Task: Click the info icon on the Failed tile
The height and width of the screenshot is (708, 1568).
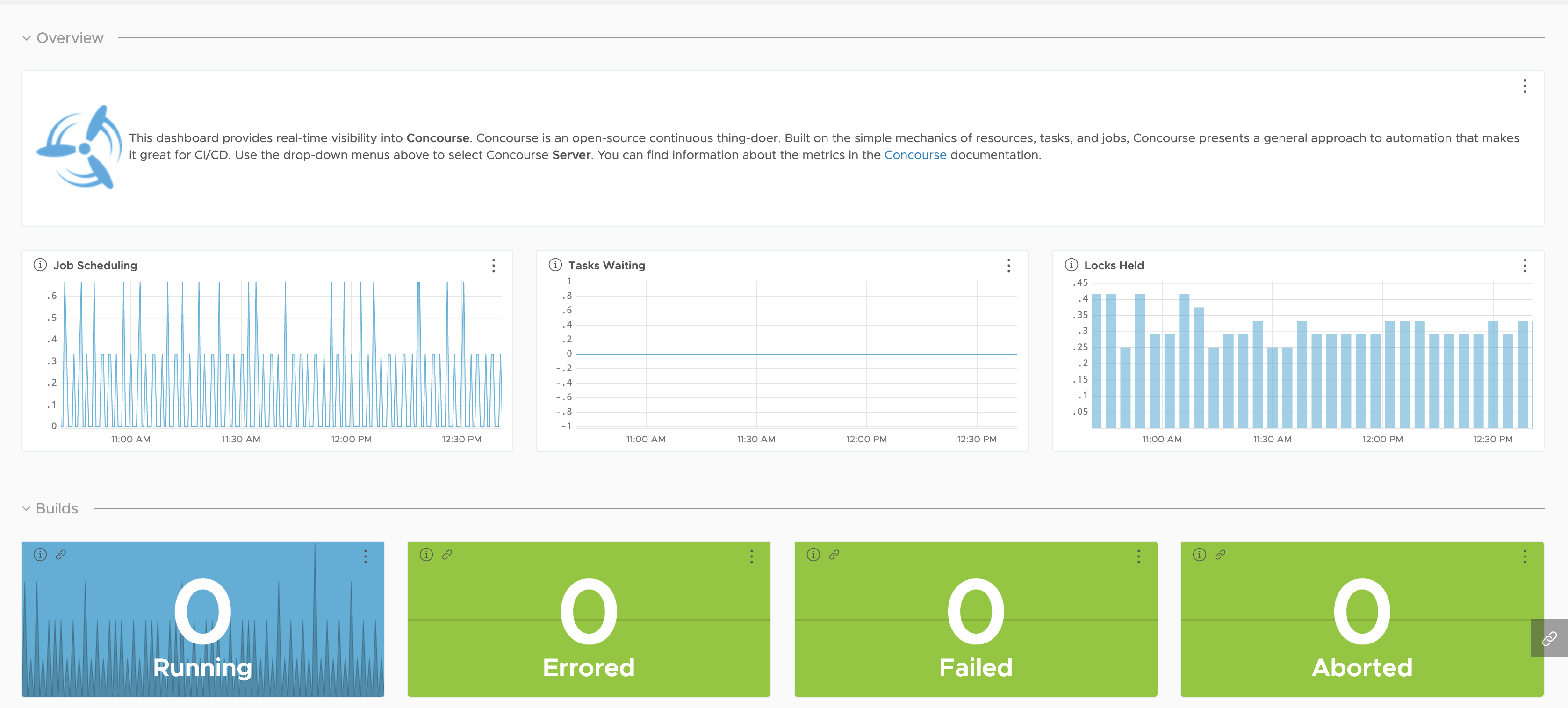Action: (x=813, y=555)
